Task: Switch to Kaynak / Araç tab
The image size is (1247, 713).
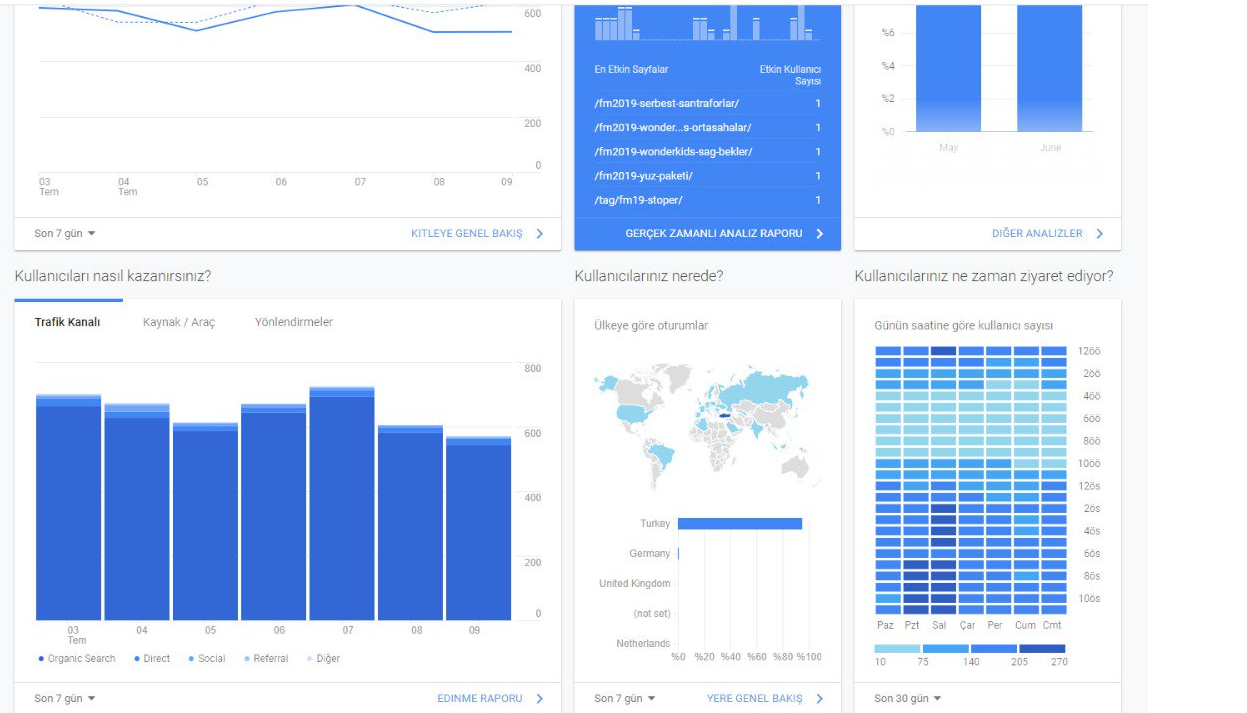Action: click(x=179, y=322)
